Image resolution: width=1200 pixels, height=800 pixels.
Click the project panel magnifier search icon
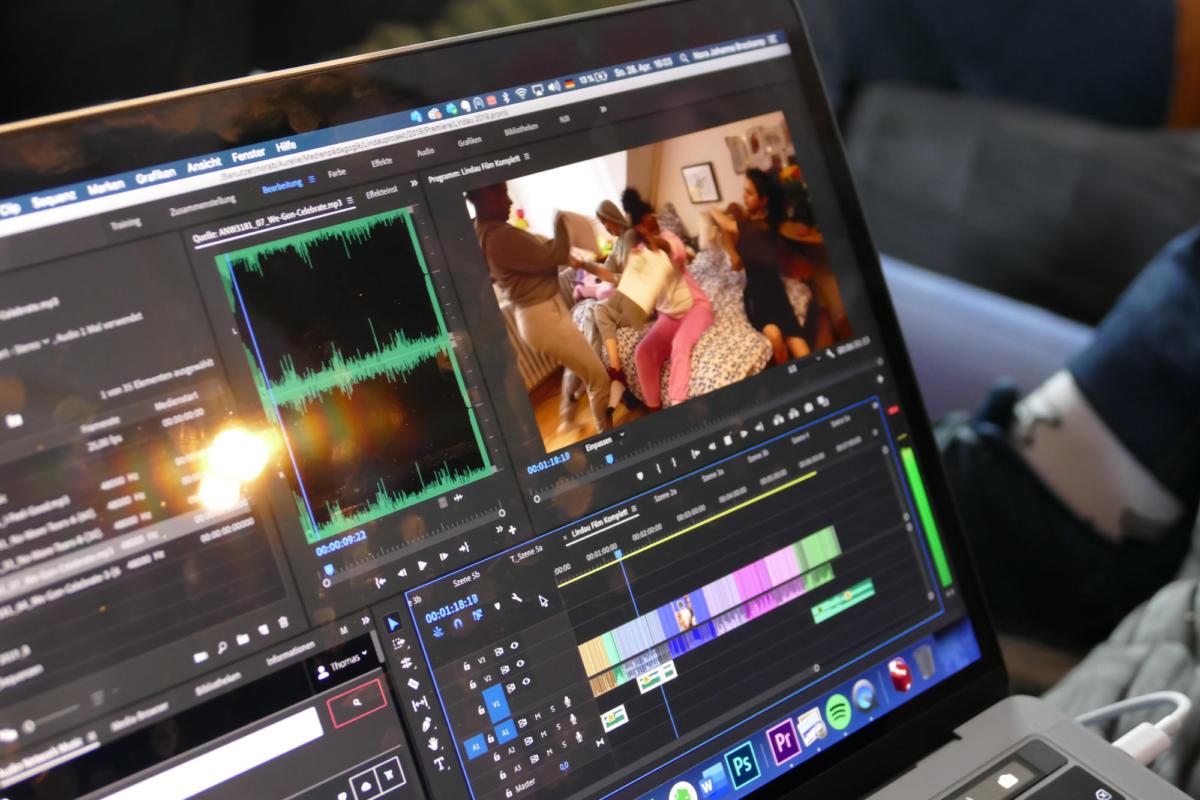click(x=222, y=647)
